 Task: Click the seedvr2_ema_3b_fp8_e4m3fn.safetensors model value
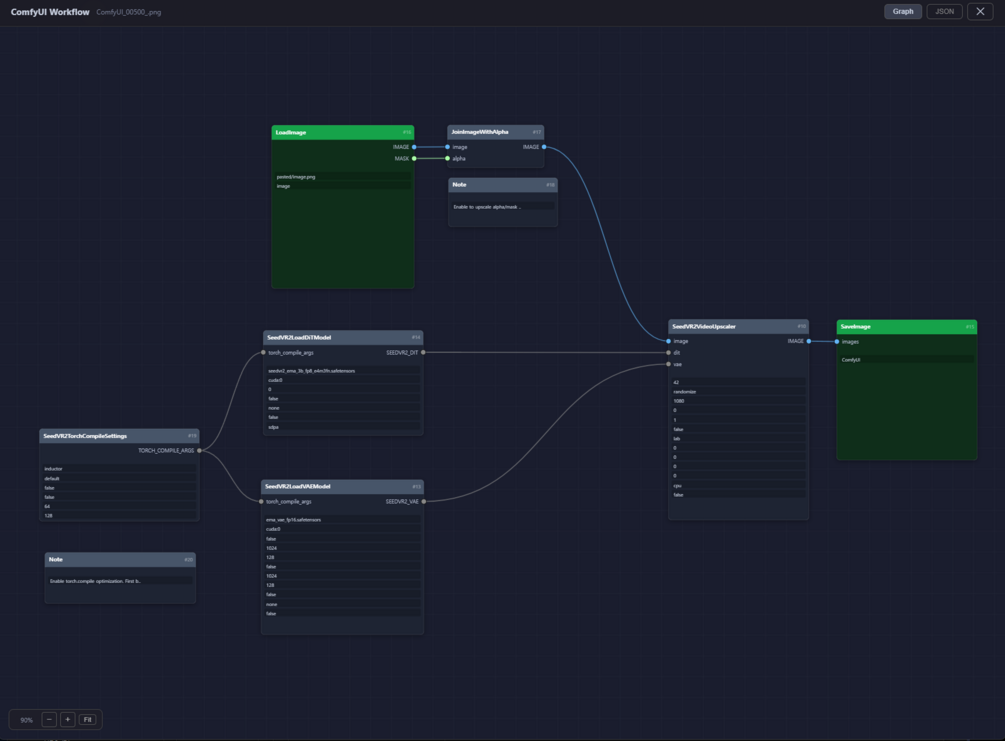343,370
